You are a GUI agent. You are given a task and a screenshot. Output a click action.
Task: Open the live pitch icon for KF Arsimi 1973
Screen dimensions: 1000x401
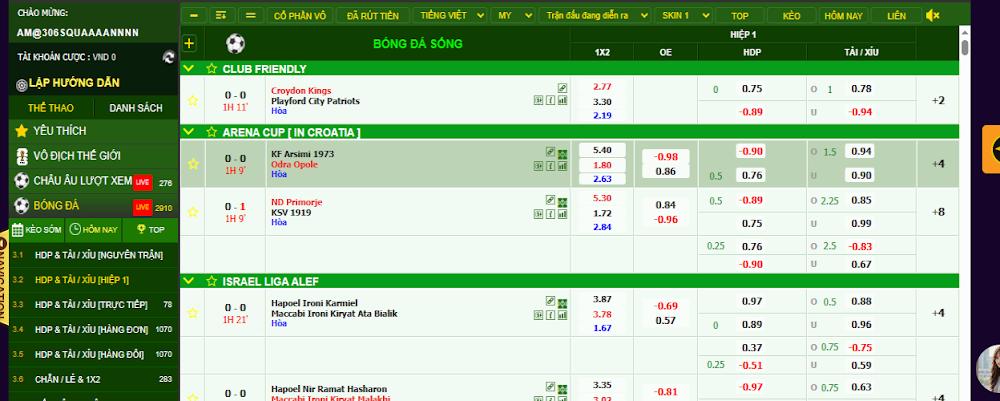(x=562, y=154)
